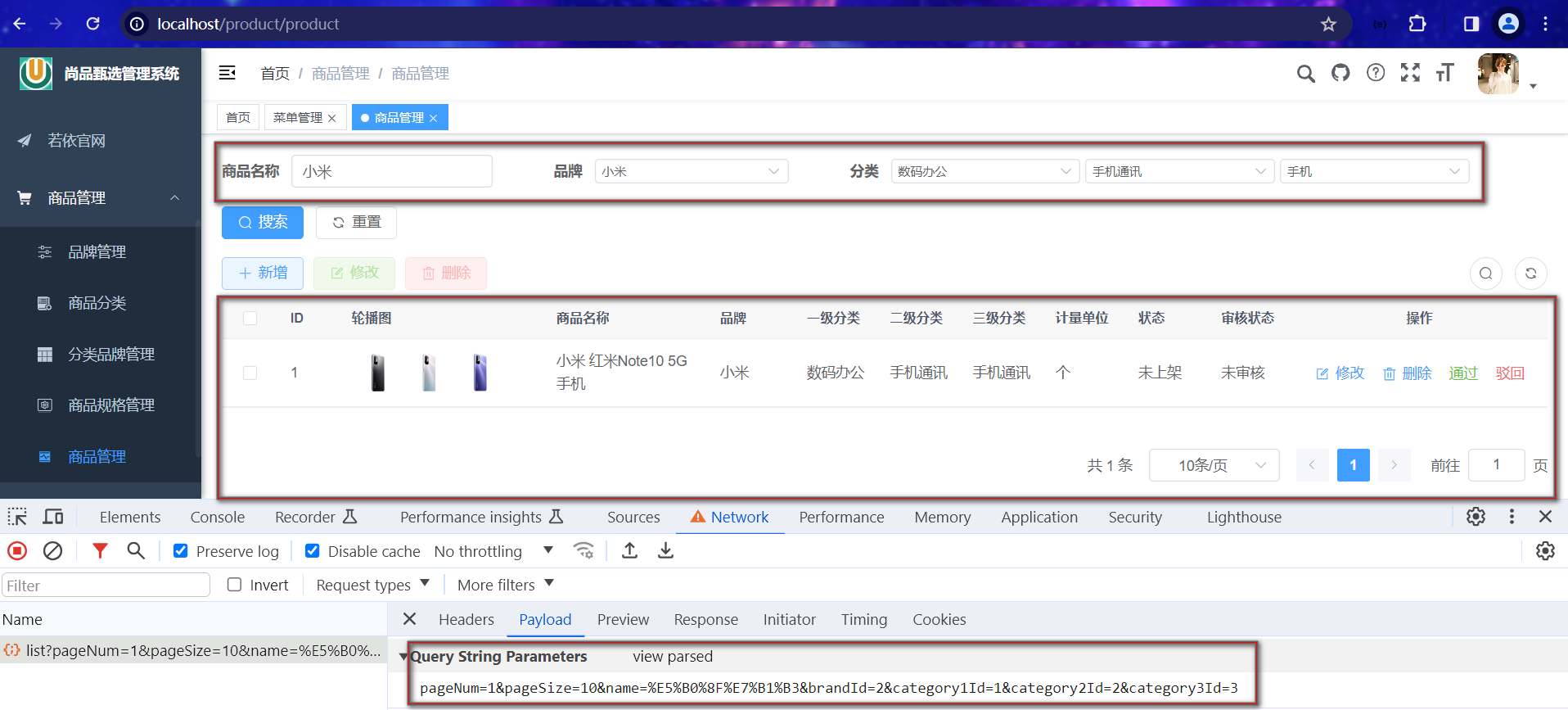This screenshot has width=1568, height=710.
Task: Stop recording the network log
Action: coord(17,551)
